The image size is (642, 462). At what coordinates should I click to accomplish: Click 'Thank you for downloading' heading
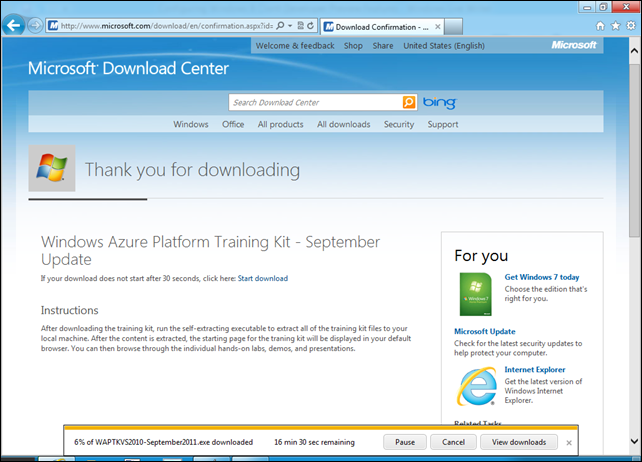point(192,170)
